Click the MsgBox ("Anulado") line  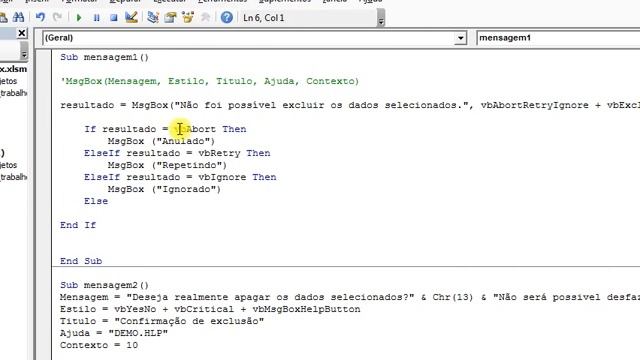tap(161, 141)
